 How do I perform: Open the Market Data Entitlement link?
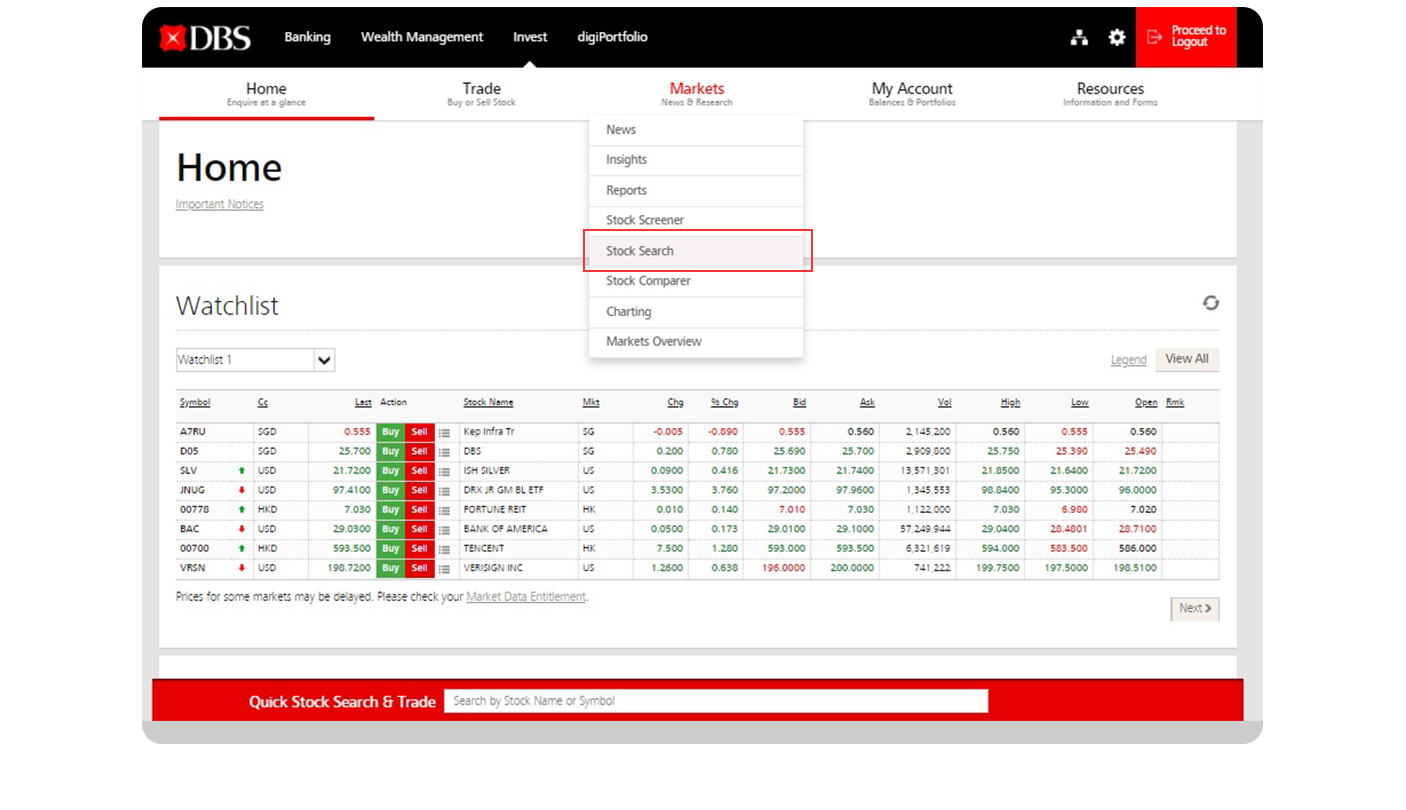point(526,597)
